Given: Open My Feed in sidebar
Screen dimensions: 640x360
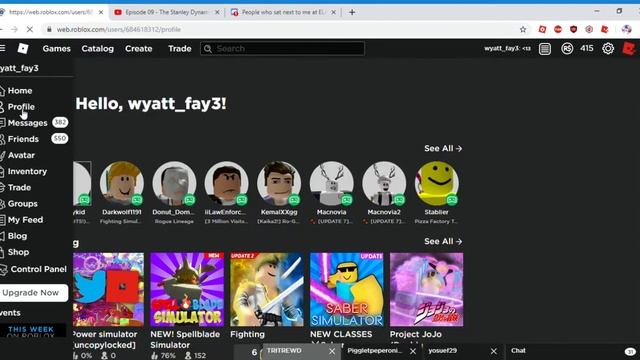Looking at the screenshot, I should [x=25, y=220].
